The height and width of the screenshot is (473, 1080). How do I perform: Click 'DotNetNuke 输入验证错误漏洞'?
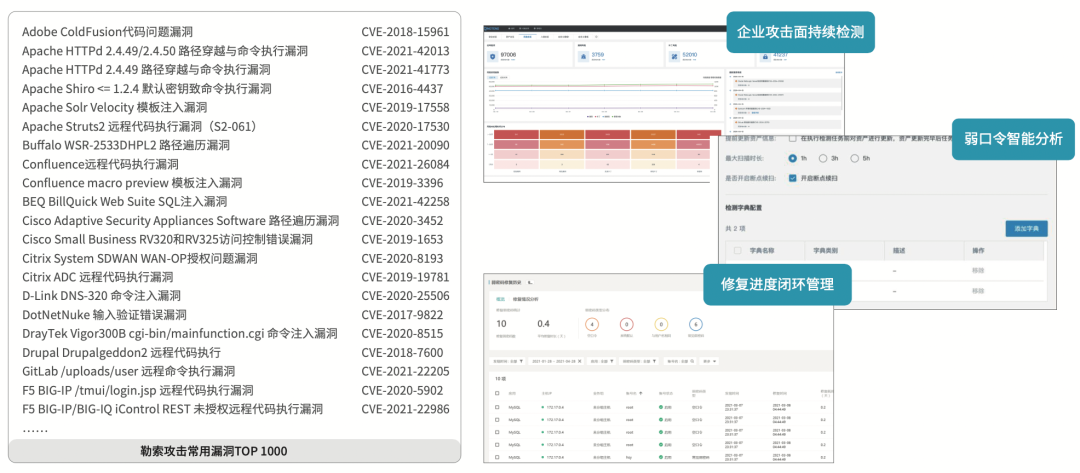(x=104, y=315)
